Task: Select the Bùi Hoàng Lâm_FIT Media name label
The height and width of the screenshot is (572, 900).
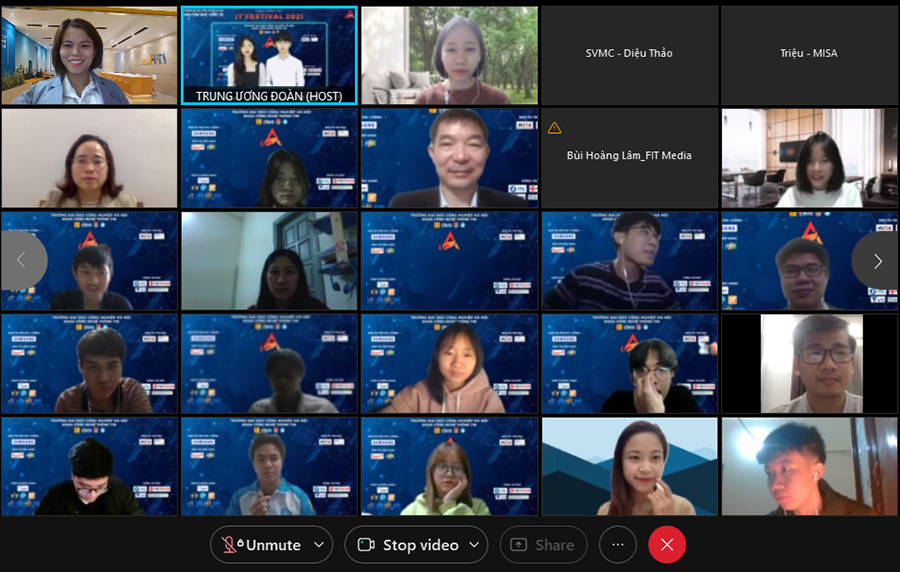Action: coord(629,155)
